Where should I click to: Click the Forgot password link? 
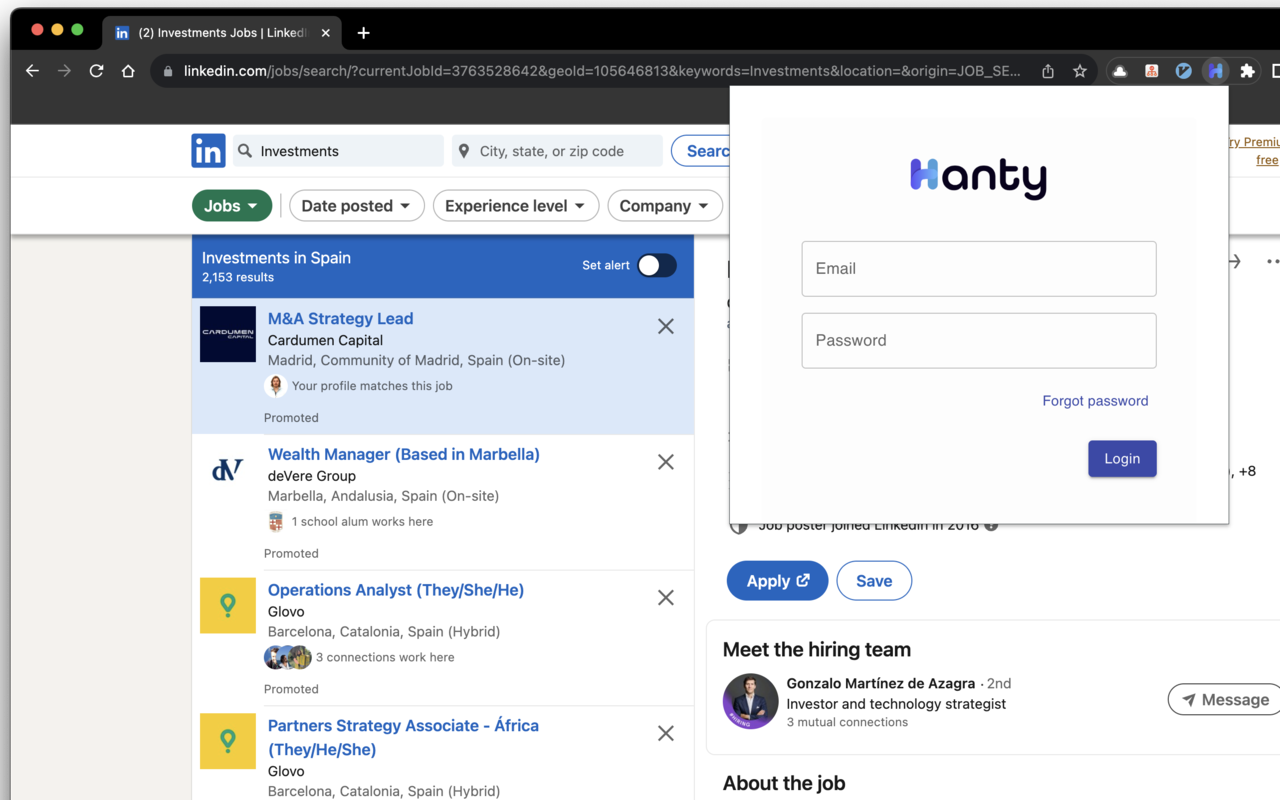1095,400
